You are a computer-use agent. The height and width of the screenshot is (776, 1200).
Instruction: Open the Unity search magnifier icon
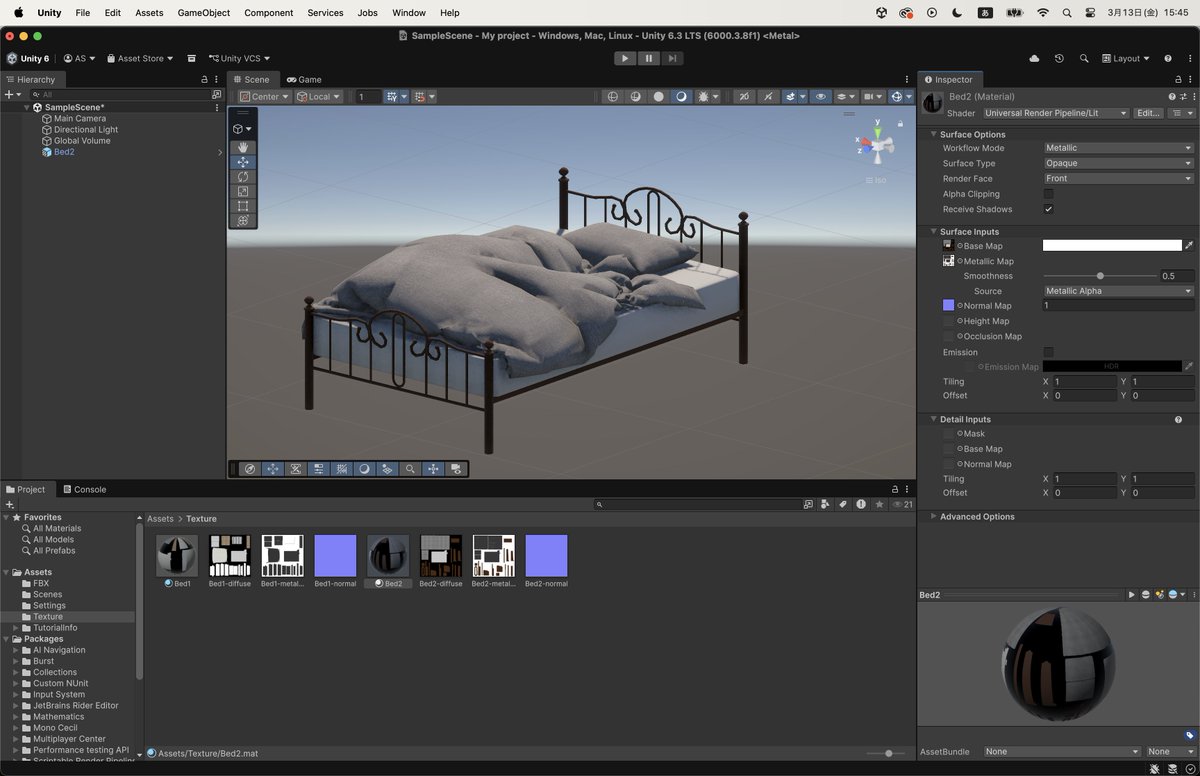click(x=1084, y=59)
